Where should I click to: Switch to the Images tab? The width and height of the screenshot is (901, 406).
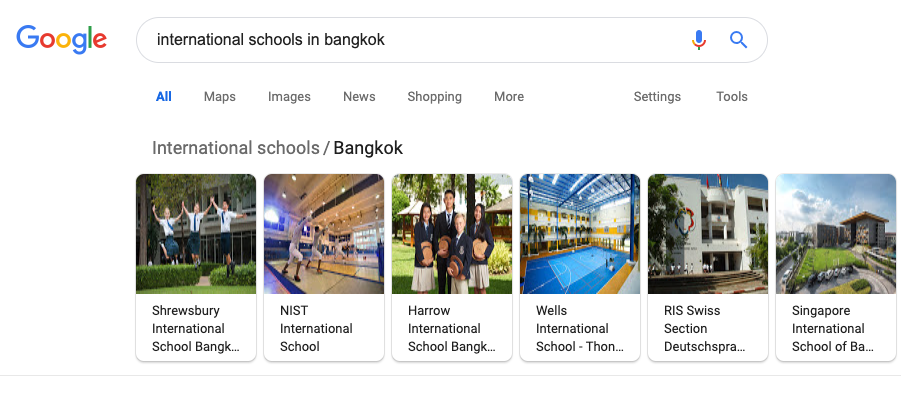pyautogui.click(x=289, y=96)
